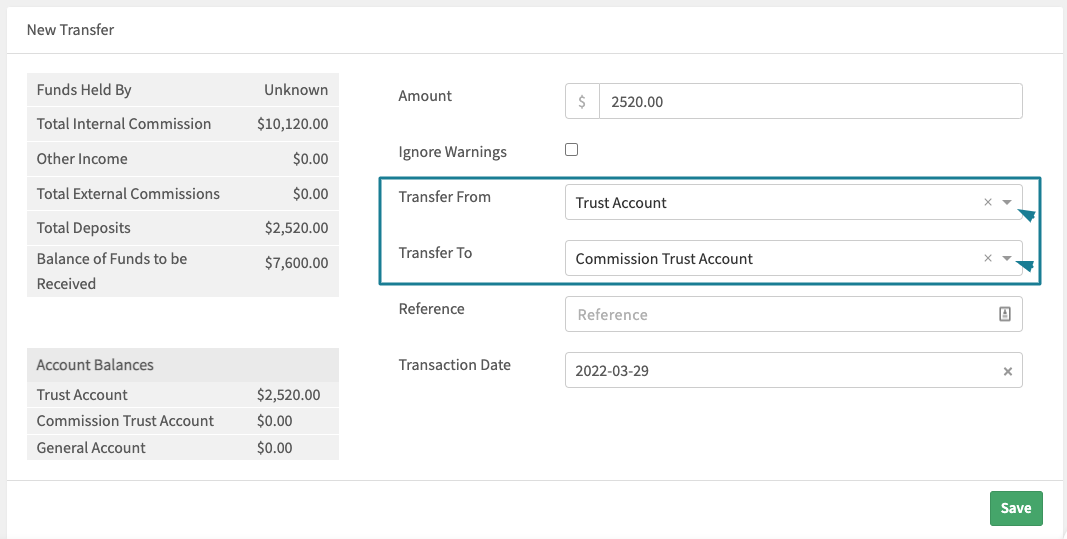Screen dimensions: 1067x539
Task: Focus the Amount input field
Action: [x=810, y=101]
